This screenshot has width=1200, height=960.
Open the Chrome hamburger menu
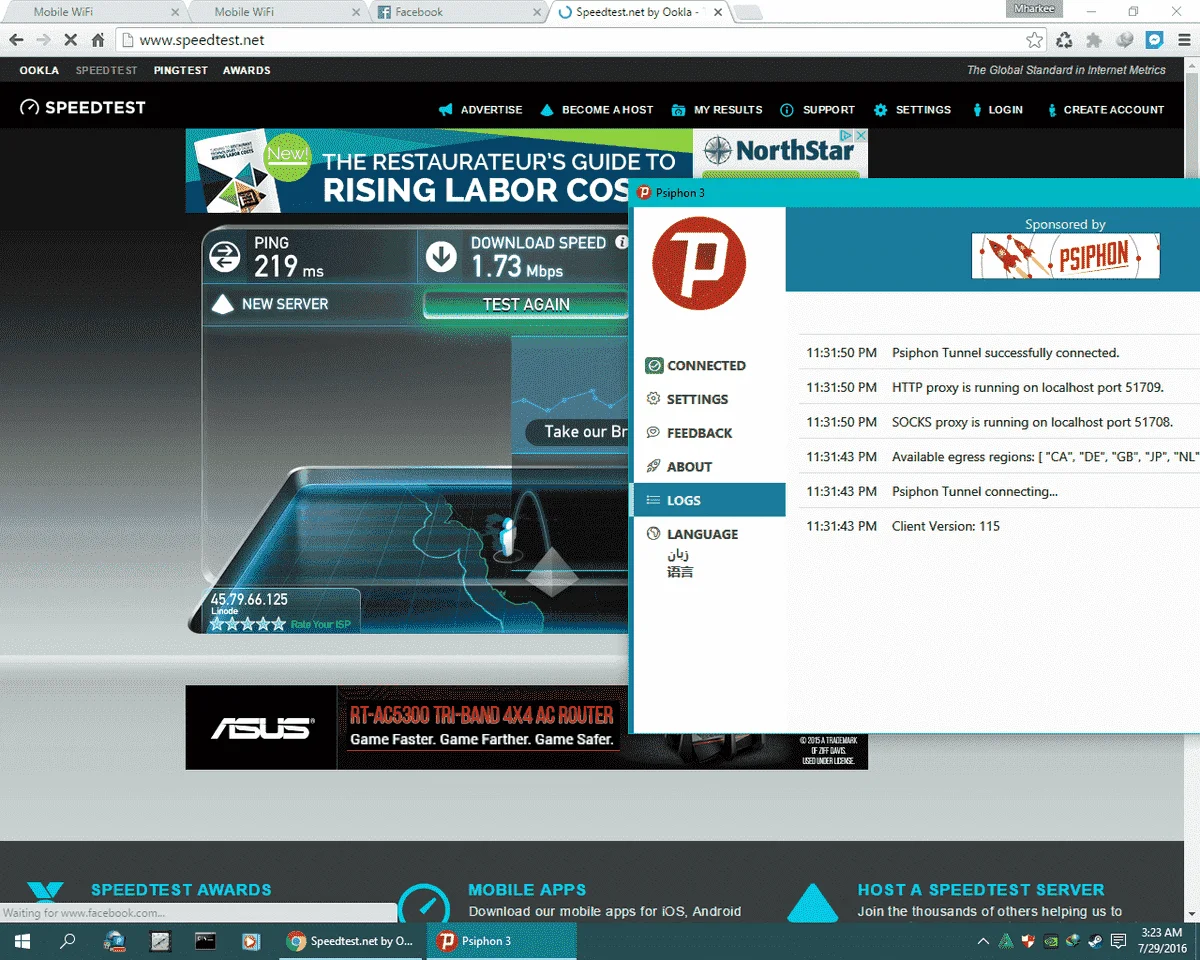click(1183, 40)
